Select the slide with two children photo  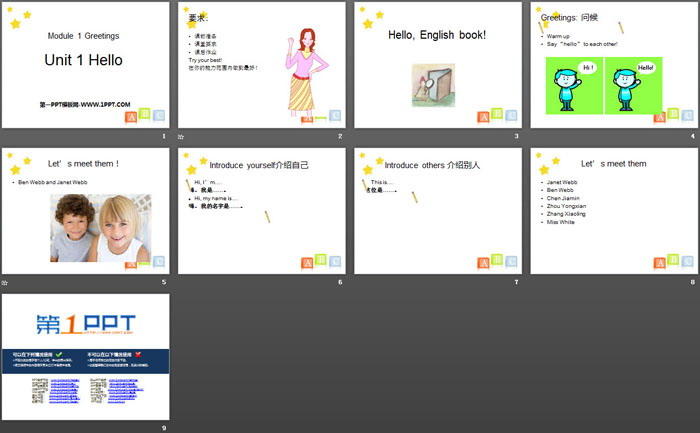point(86,211)
